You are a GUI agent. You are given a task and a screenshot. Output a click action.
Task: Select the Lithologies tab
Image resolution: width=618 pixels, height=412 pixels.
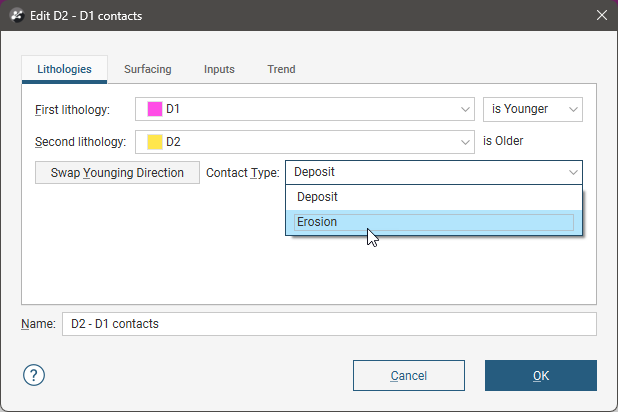tap(64, 70)
